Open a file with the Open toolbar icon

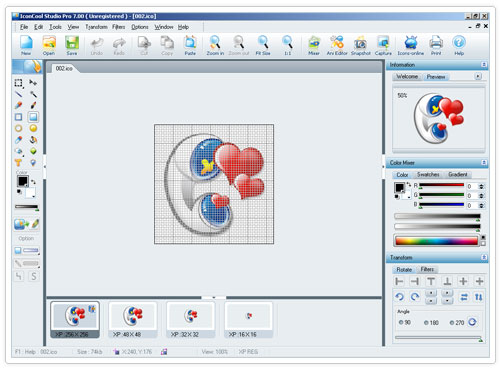coord(49,45)
